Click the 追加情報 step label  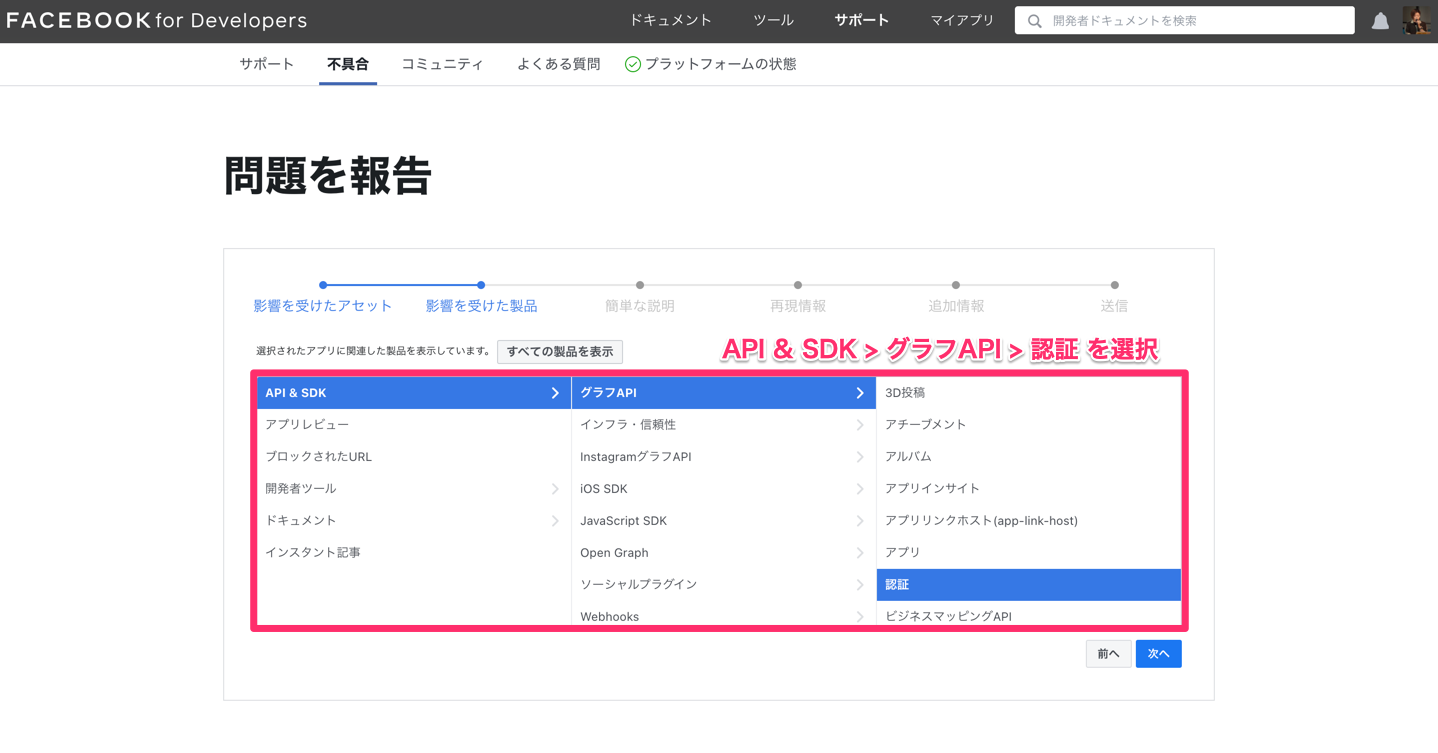tap(956, 306)
